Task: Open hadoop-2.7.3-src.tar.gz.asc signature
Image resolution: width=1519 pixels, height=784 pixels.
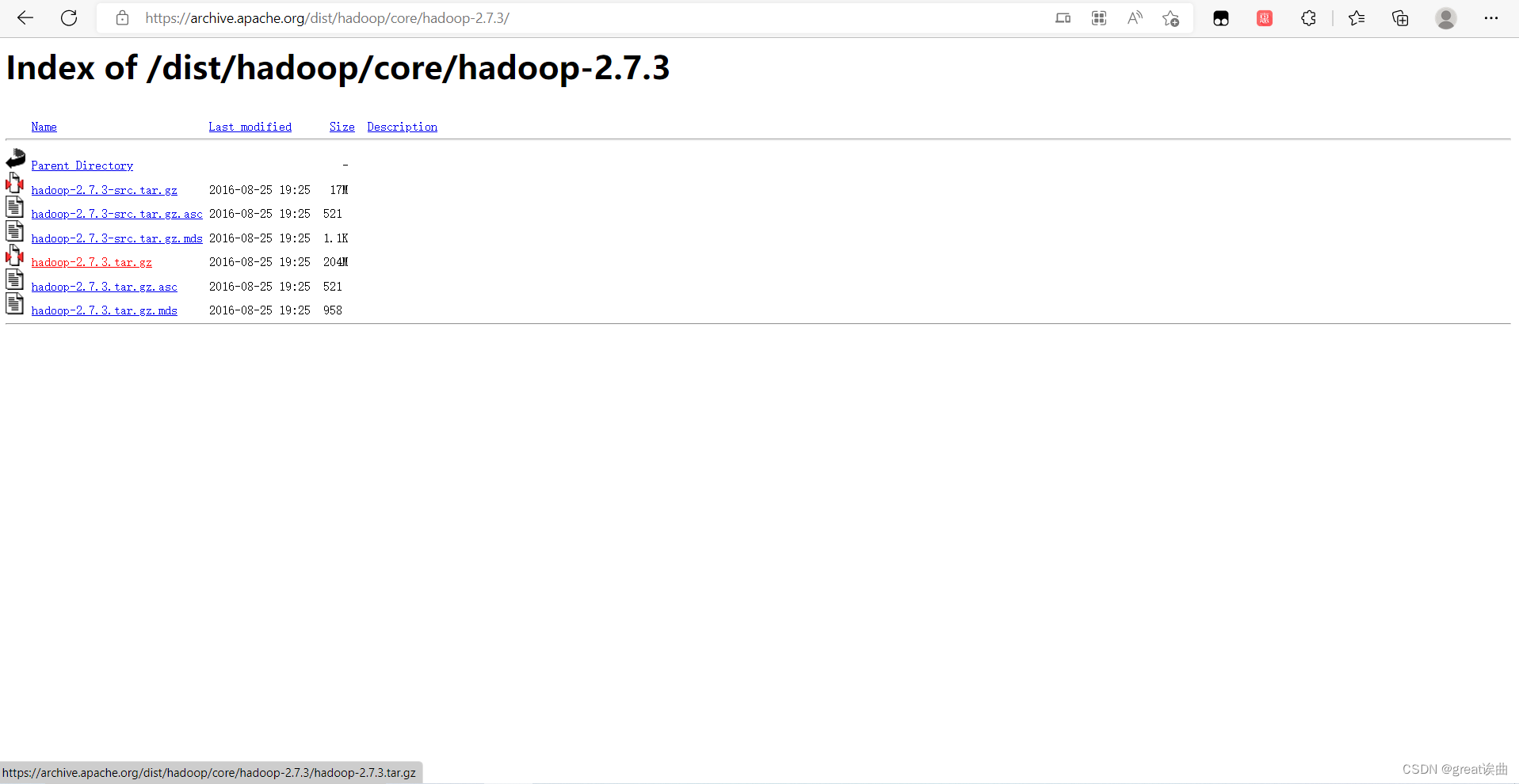Action: coord(117,214)
